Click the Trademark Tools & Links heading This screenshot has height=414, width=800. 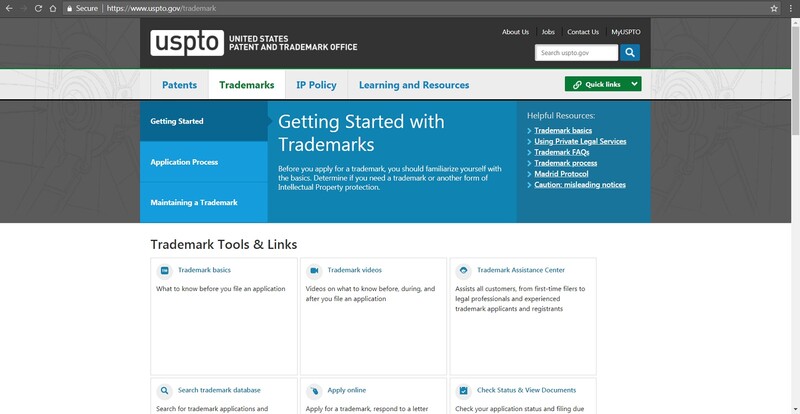click(x=223, y=245)
